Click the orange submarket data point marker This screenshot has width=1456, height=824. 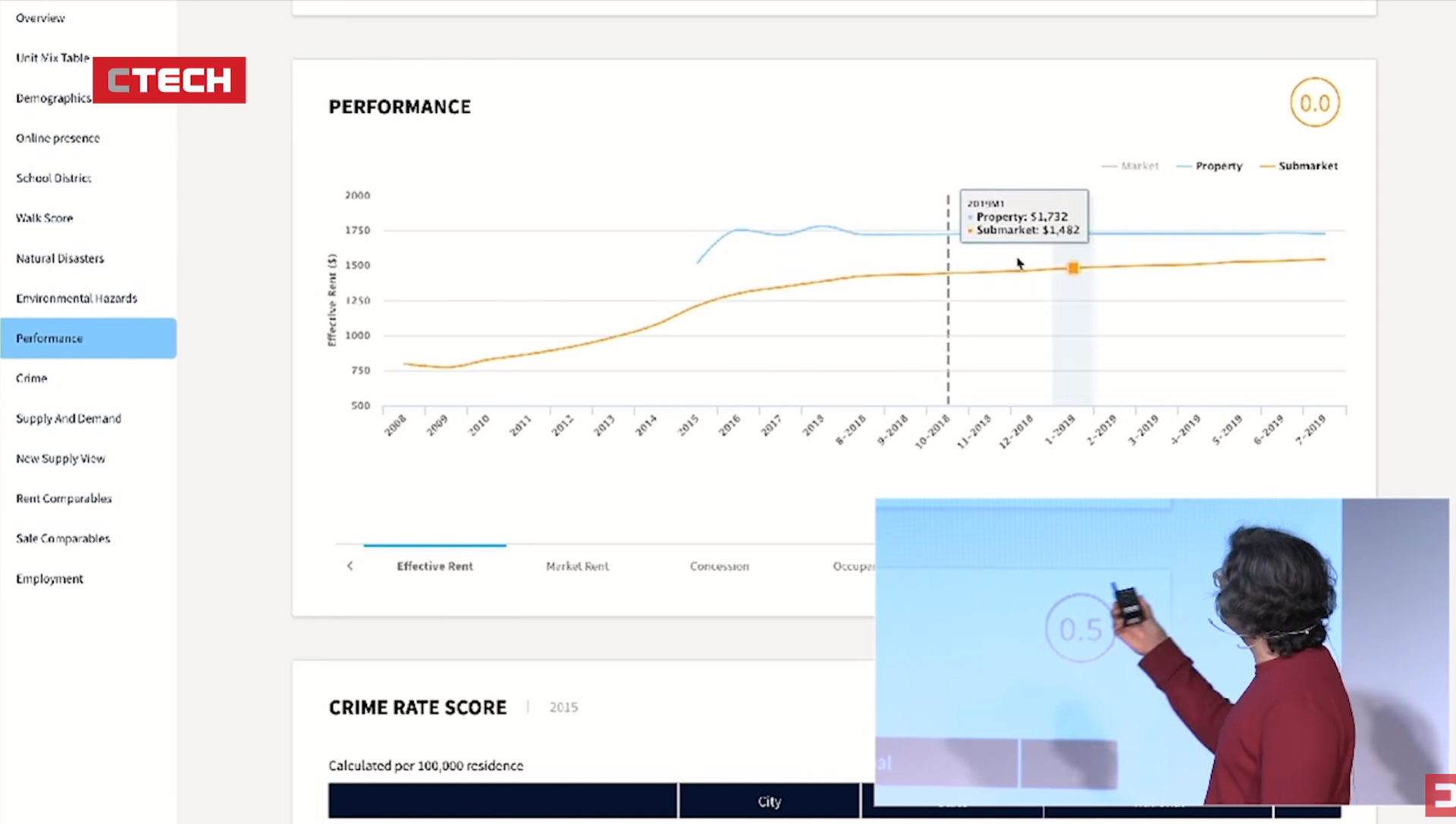pyautogui.click(x=1073, y=268)
